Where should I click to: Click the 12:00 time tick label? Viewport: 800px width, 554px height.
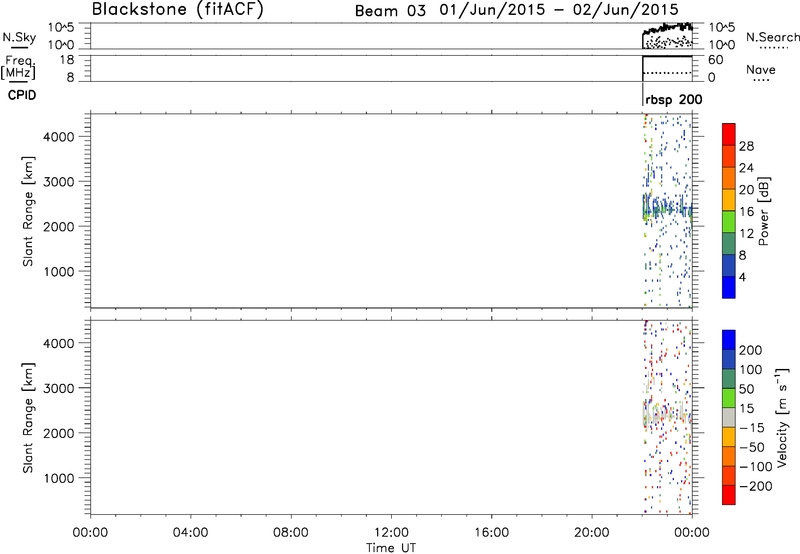click(391, 533)
